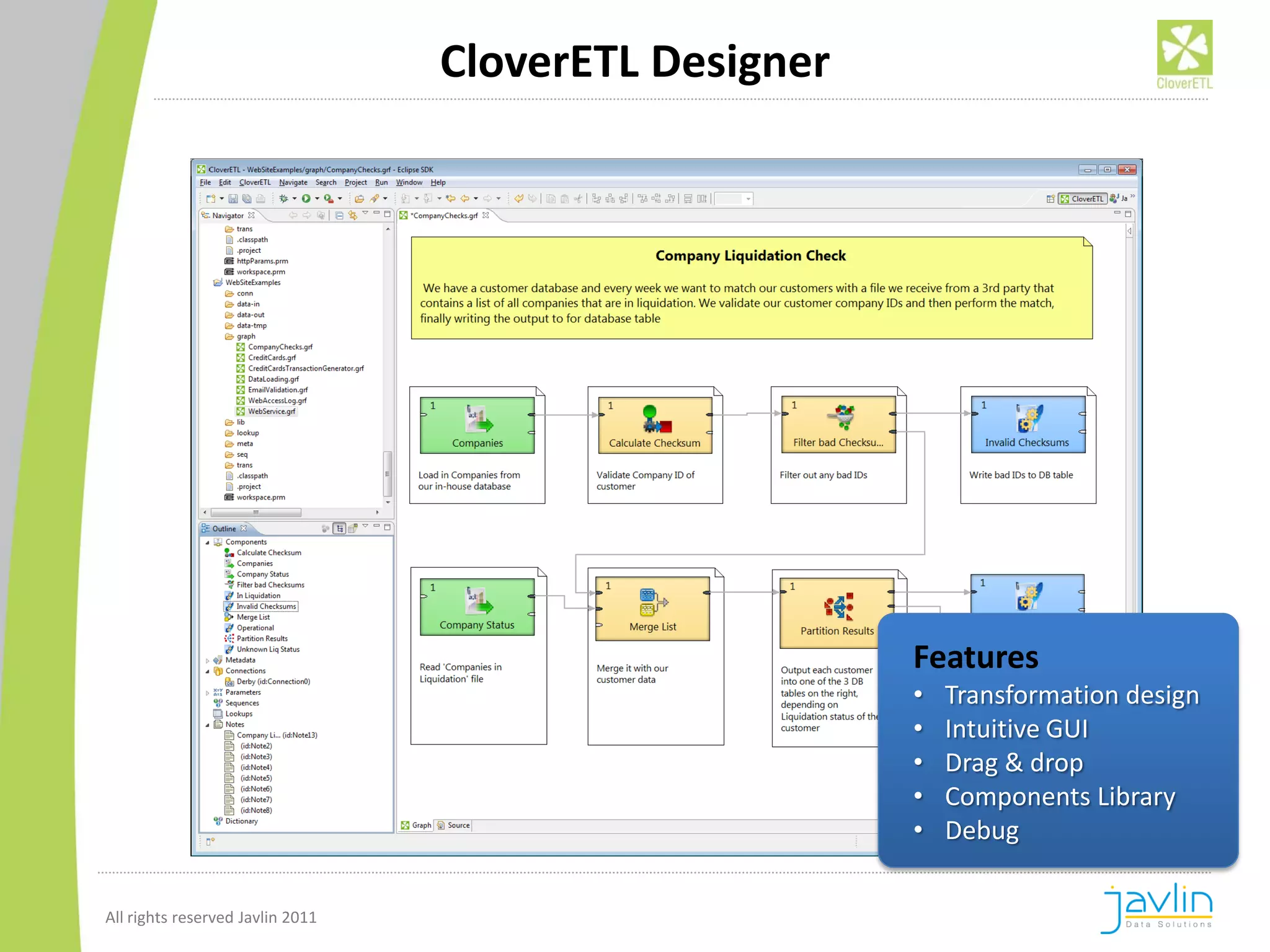
Task: Click the Save icon in the toolbar
Action: click(x=233, y=199)
